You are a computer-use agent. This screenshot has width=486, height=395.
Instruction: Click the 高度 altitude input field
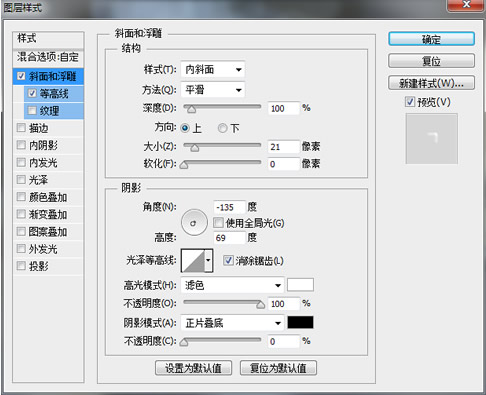(x=229, y=238)
